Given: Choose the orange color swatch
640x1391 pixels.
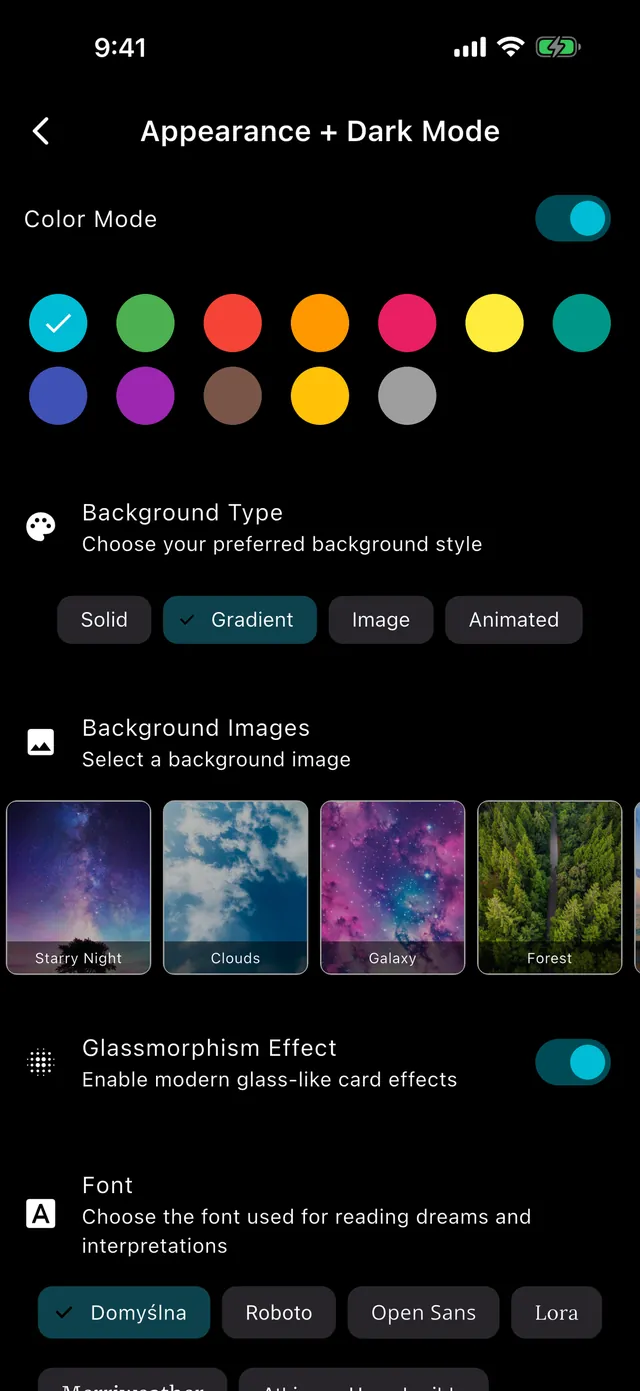Looking at the screenshot, I should (320, 323).
